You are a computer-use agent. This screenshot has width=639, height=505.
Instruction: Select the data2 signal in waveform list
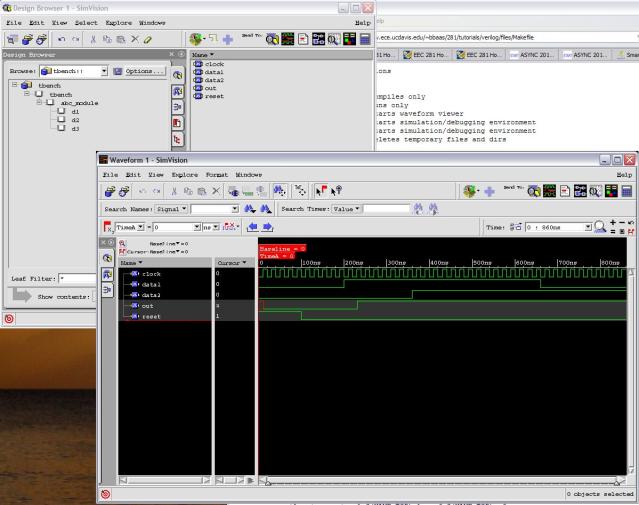coord(151,297)
